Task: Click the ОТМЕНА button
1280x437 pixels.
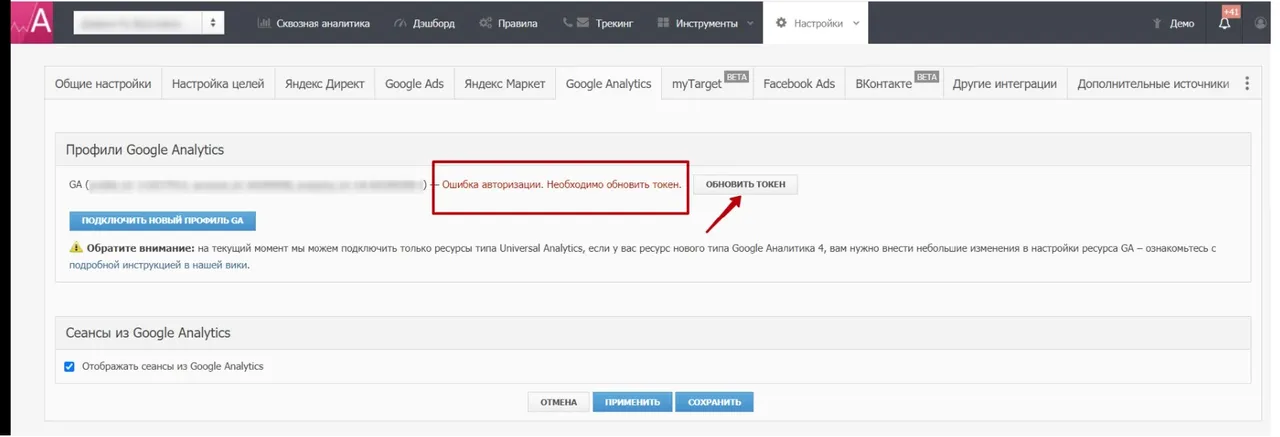Action: 558,402
